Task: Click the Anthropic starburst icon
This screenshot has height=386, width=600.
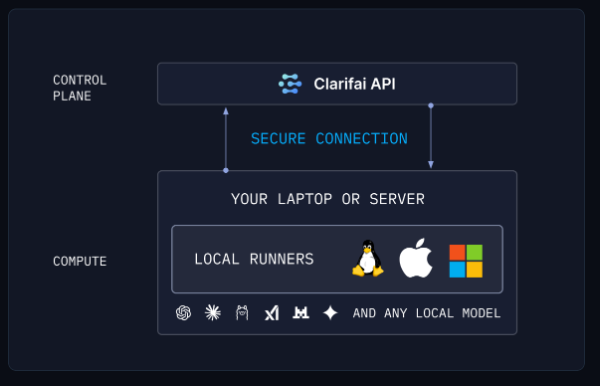Action: tap(213, 313)
